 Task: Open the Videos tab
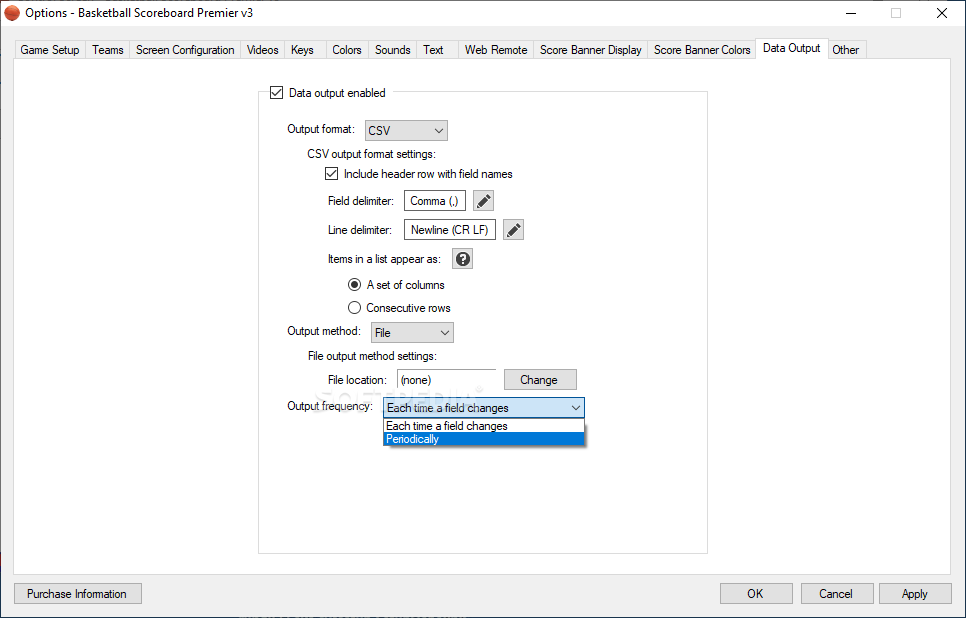click(x=262, y=50)
